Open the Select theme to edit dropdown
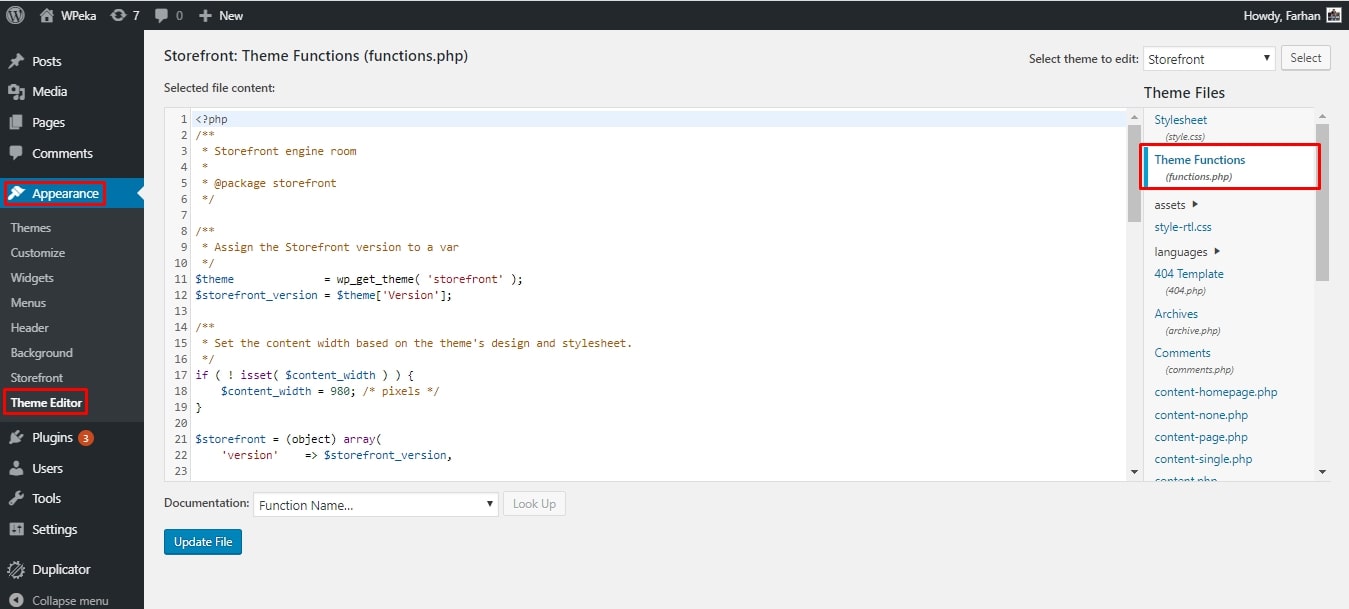Screen dimensions: 1349x609 point(1209,59)
